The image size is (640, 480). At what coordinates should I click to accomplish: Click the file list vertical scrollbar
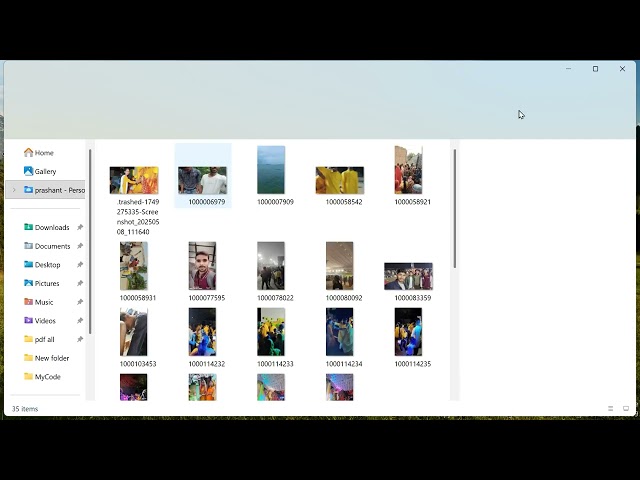pos(455,208)
